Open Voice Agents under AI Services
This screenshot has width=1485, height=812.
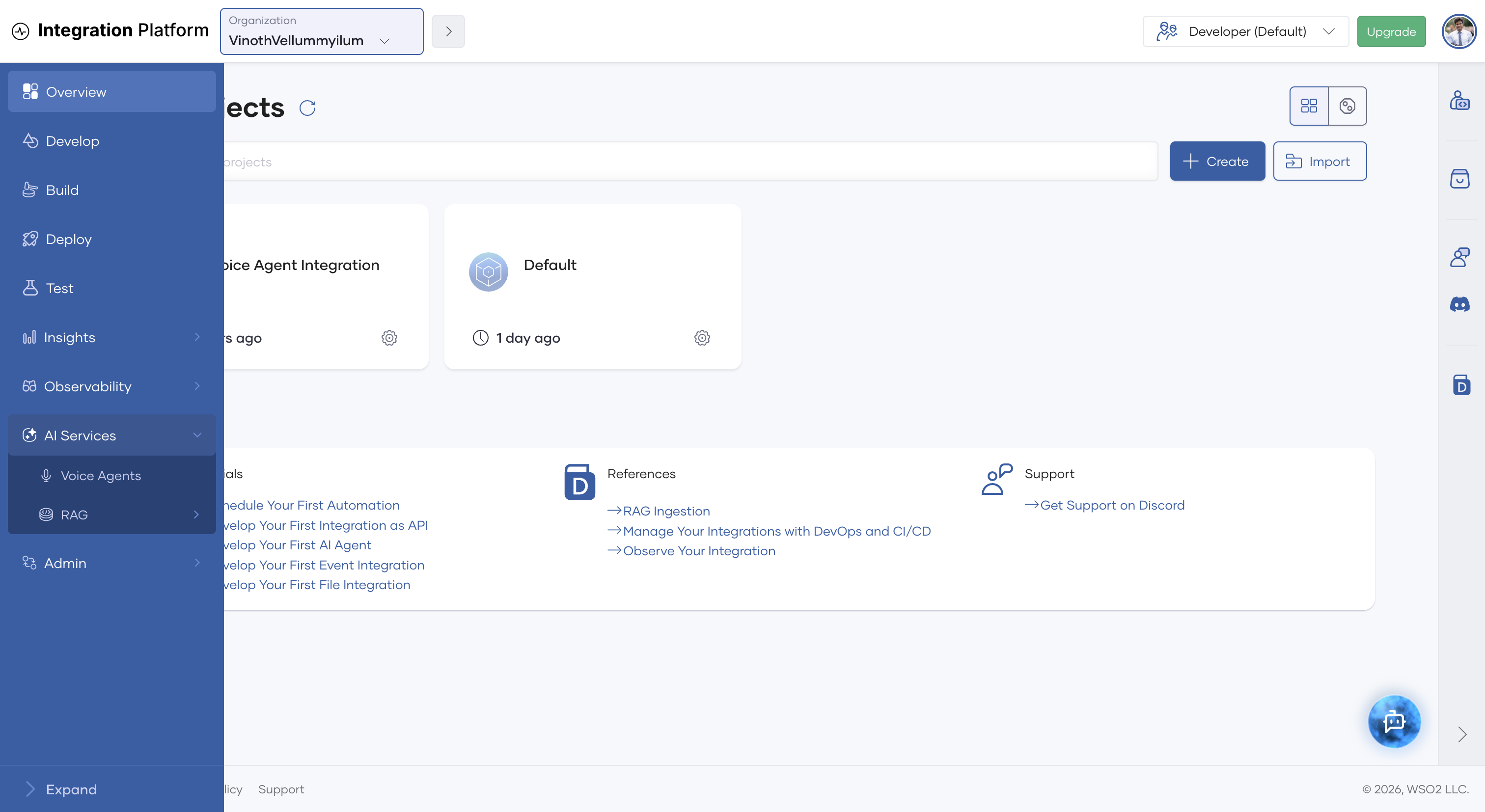pyautogui.click(x=112, y=475)
